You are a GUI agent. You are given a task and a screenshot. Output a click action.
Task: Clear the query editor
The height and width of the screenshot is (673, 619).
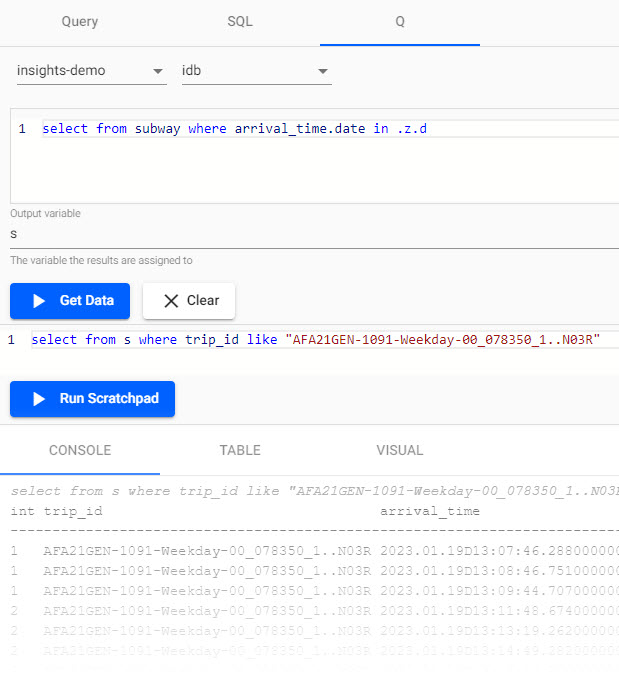[x=189, y=301]
